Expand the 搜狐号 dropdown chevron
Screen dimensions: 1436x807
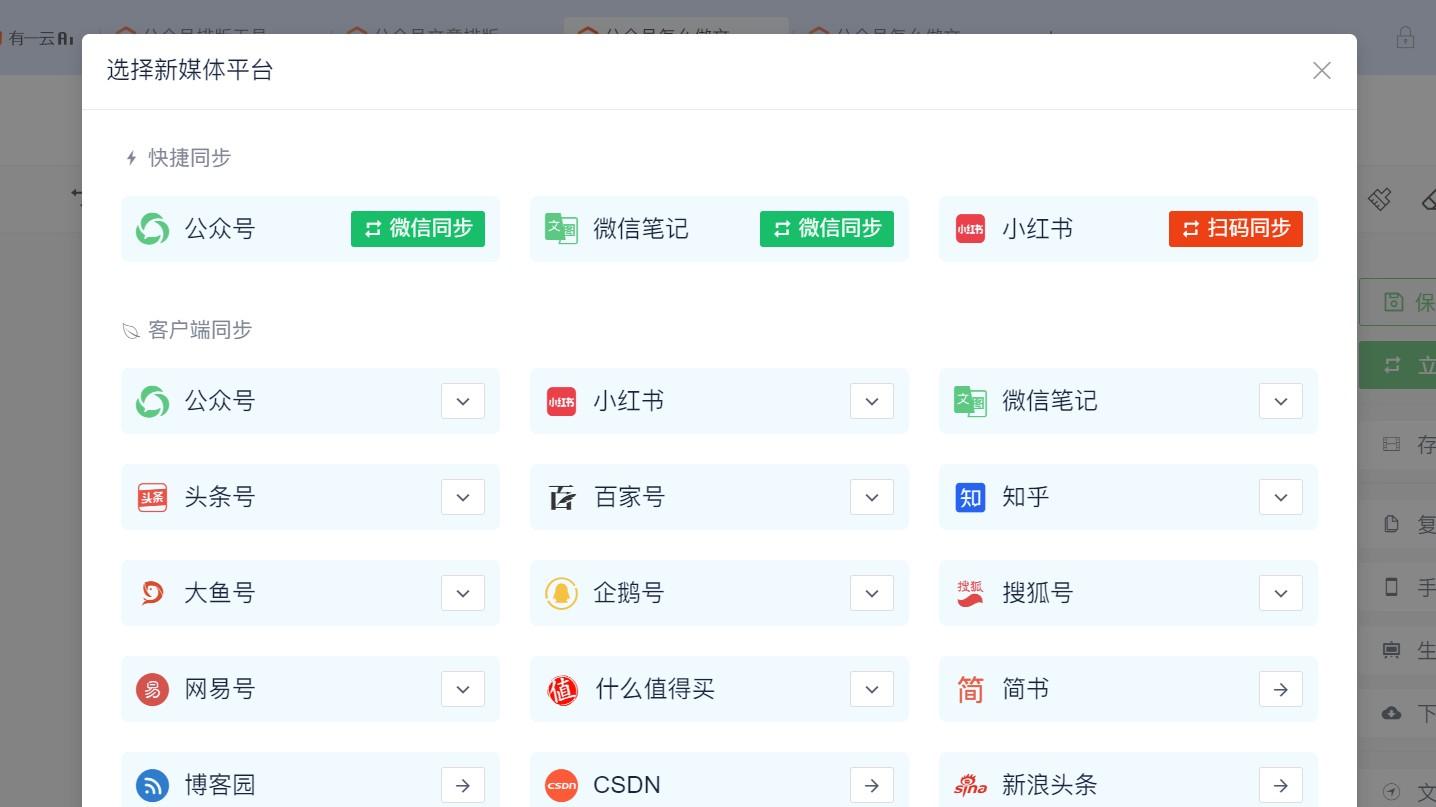pos(1281,593)
